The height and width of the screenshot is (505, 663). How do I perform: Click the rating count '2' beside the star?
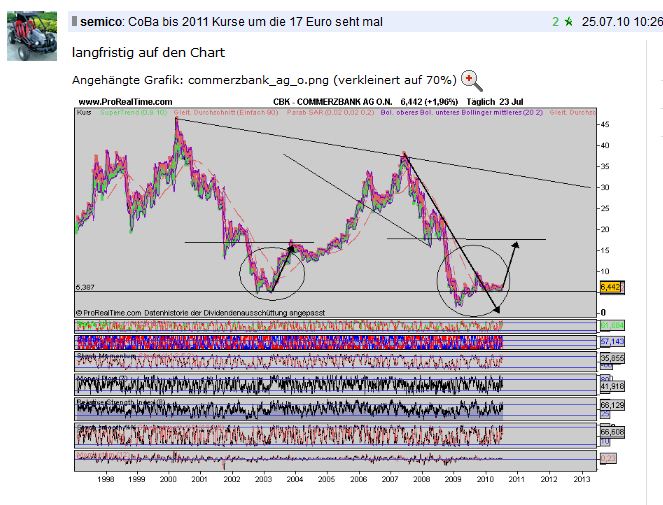click(556, 22)
